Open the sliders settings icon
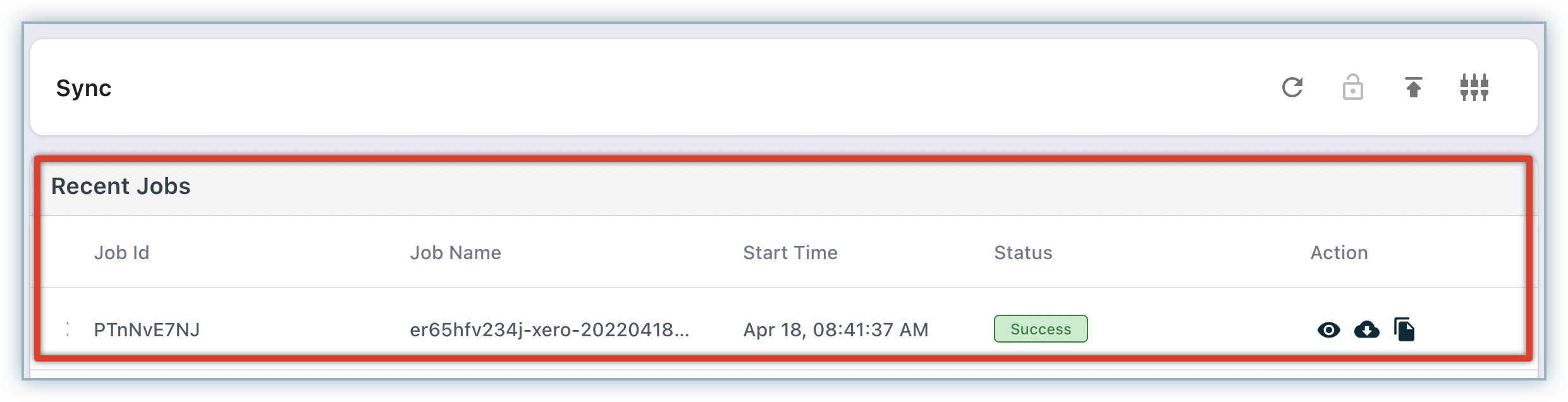The width and height of the screenshot is (1568, 402). [x=1474, y=87]
